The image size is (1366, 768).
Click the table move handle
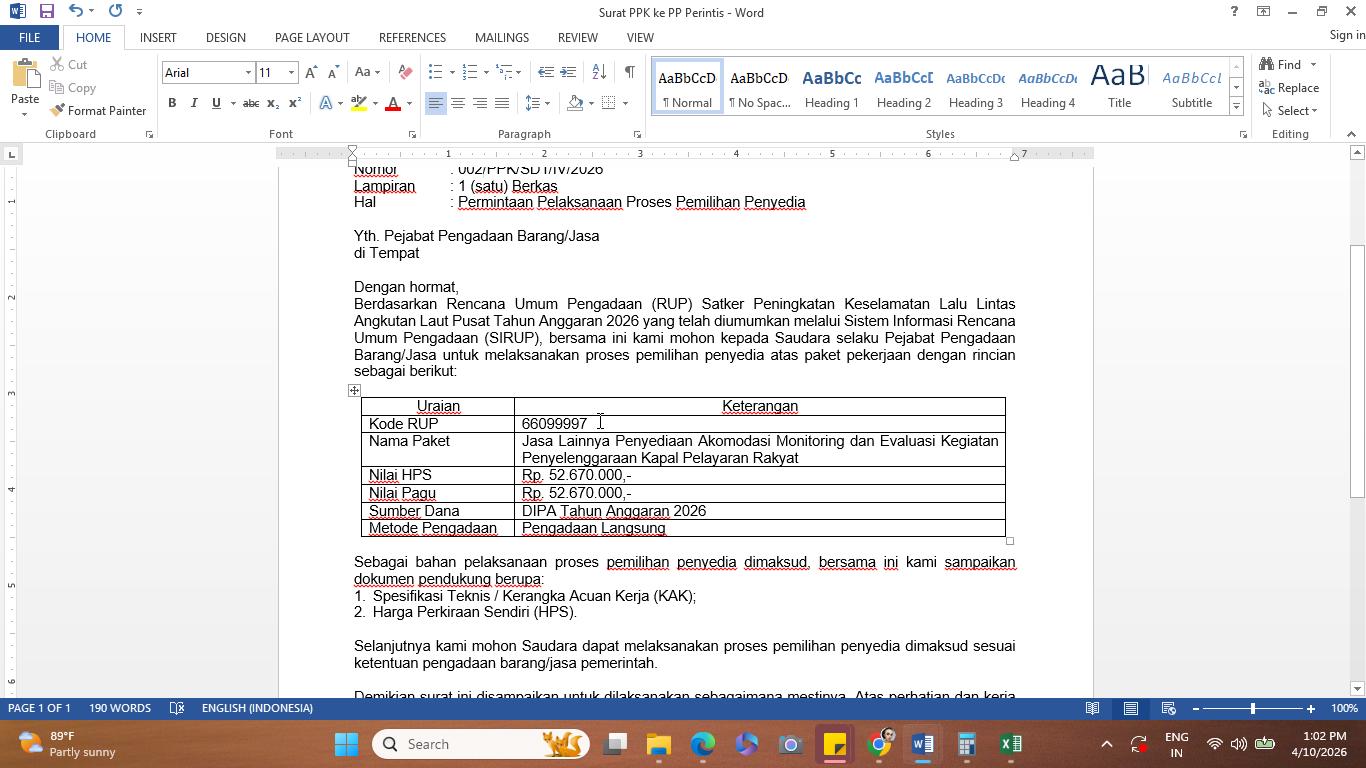pyautogui.click(x=354, y=391)
